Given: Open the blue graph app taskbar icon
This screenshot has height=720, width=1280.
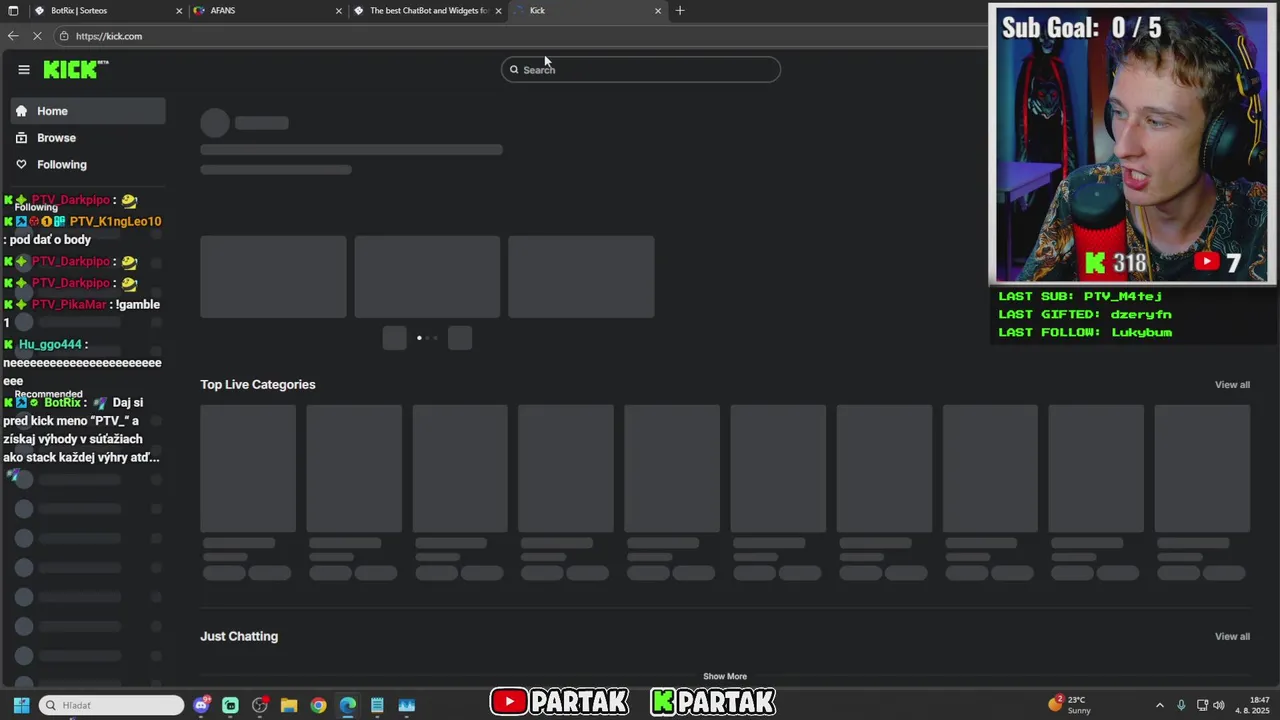Looking at the screenshot, I should click(406, 705).
